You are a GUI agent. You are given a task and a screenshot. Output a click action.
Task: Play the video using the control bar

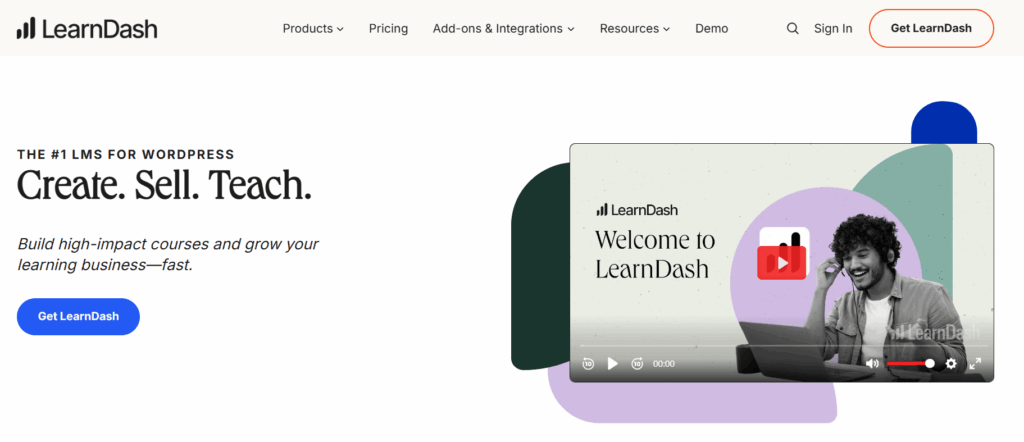tap(613, 364)
